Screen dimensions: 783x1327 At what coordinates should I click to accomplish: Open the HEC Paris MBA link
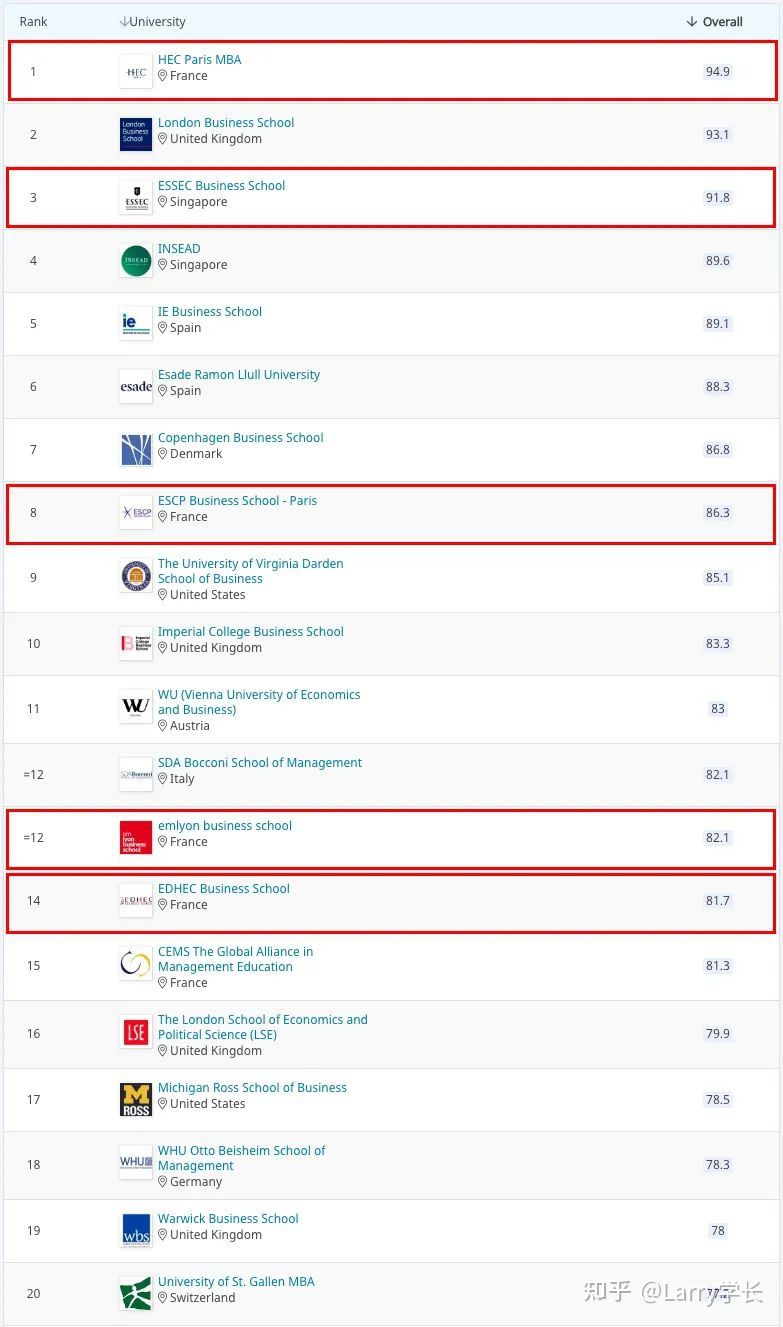199,60
